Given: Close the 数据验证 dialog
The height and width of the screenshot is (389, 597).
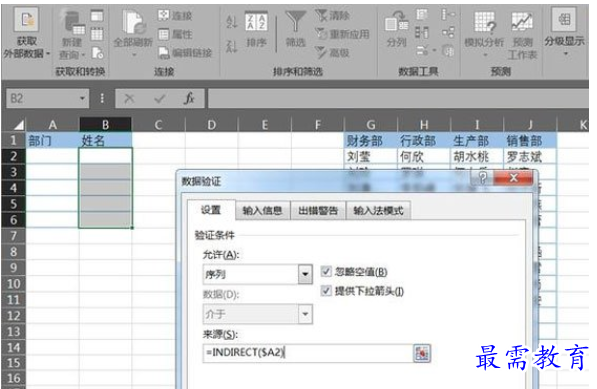Looking at the screenshot, I should click(x=514, y=177).
